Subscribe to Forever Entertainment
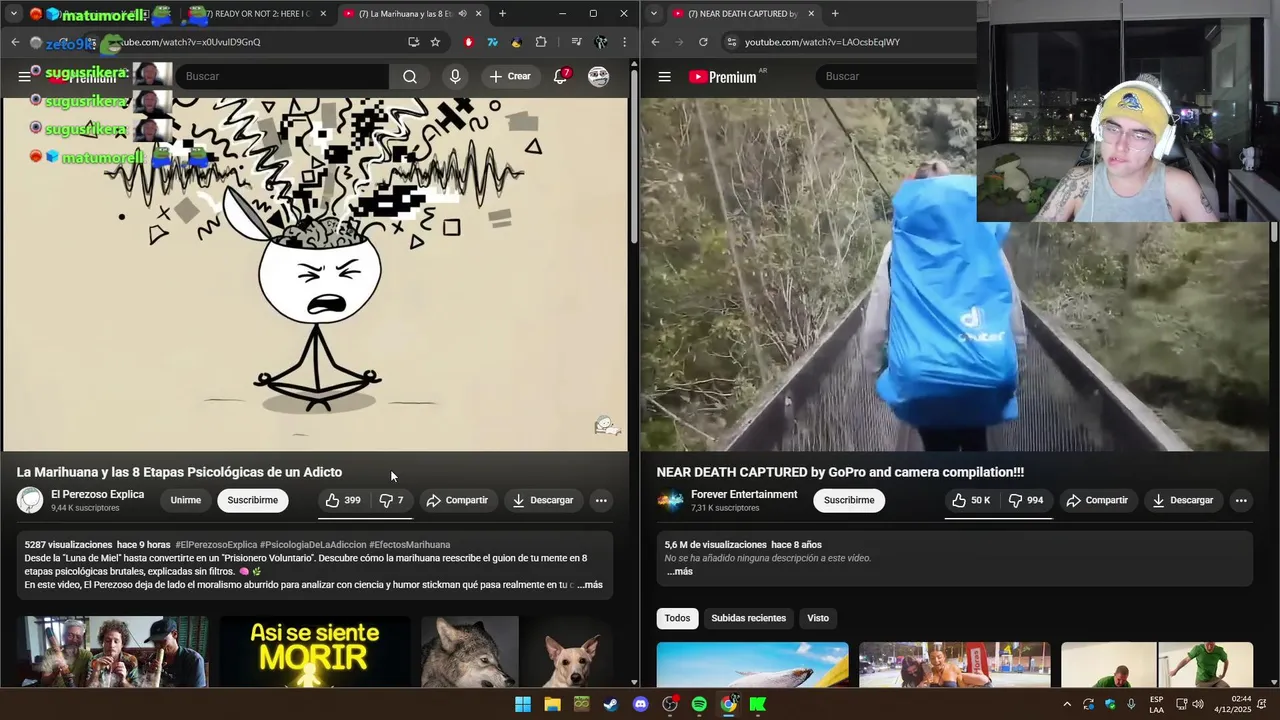The image size is (1280, 720). [x=849, y=500]
